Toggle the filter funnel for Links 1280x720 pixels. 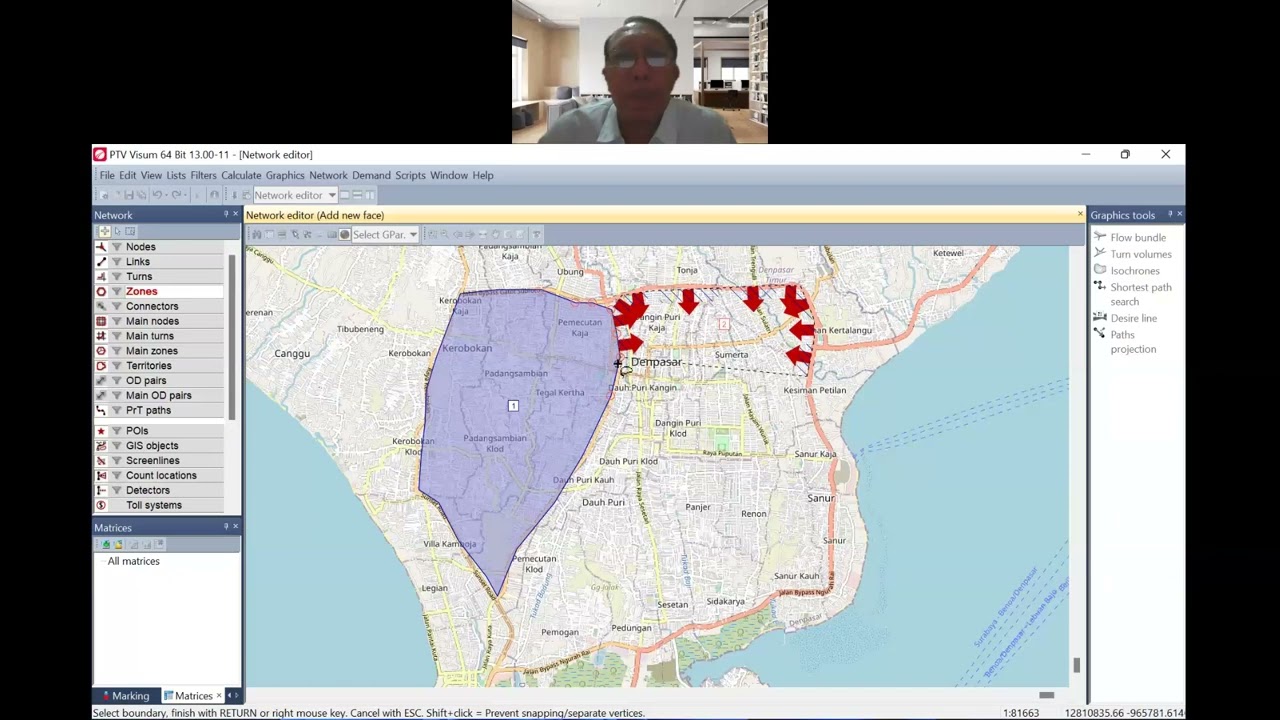tap(117, 262)
